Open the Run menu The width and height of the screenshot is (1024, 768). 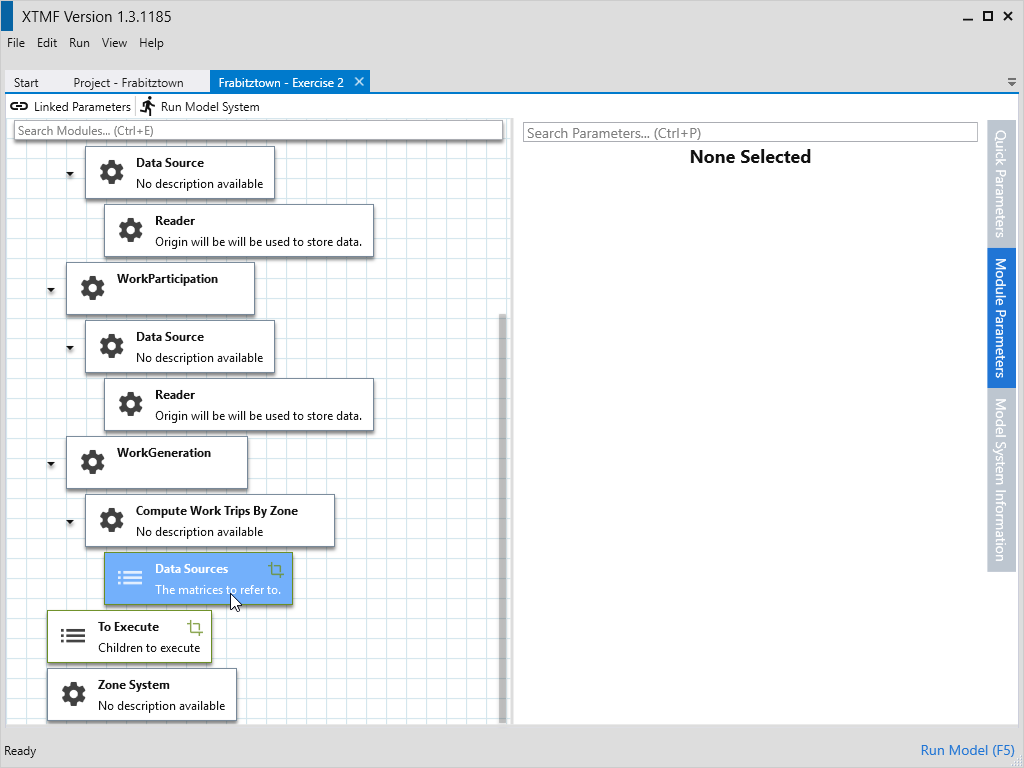(79, 43)
